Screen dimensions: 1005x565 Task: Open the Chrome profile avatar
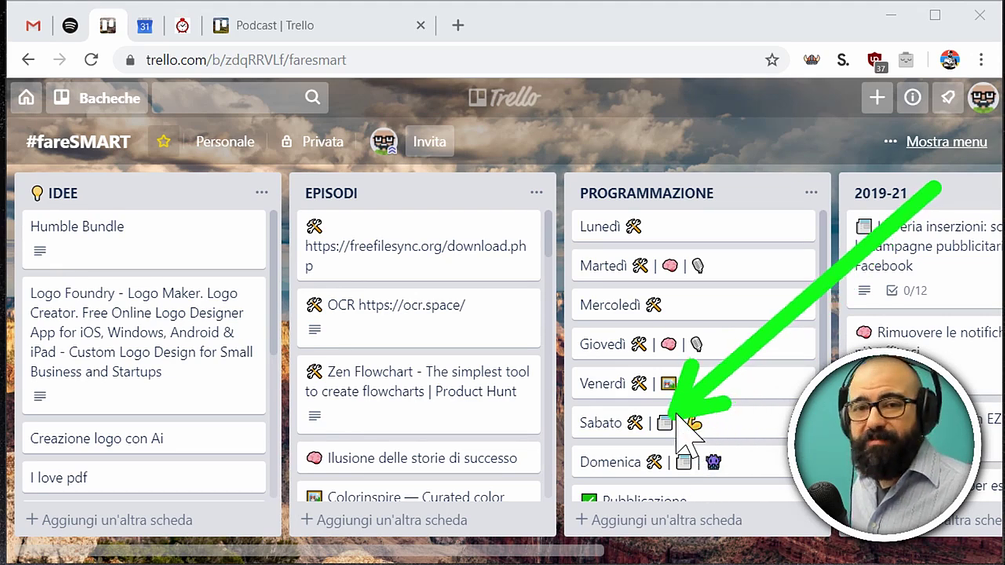point(950,60)
